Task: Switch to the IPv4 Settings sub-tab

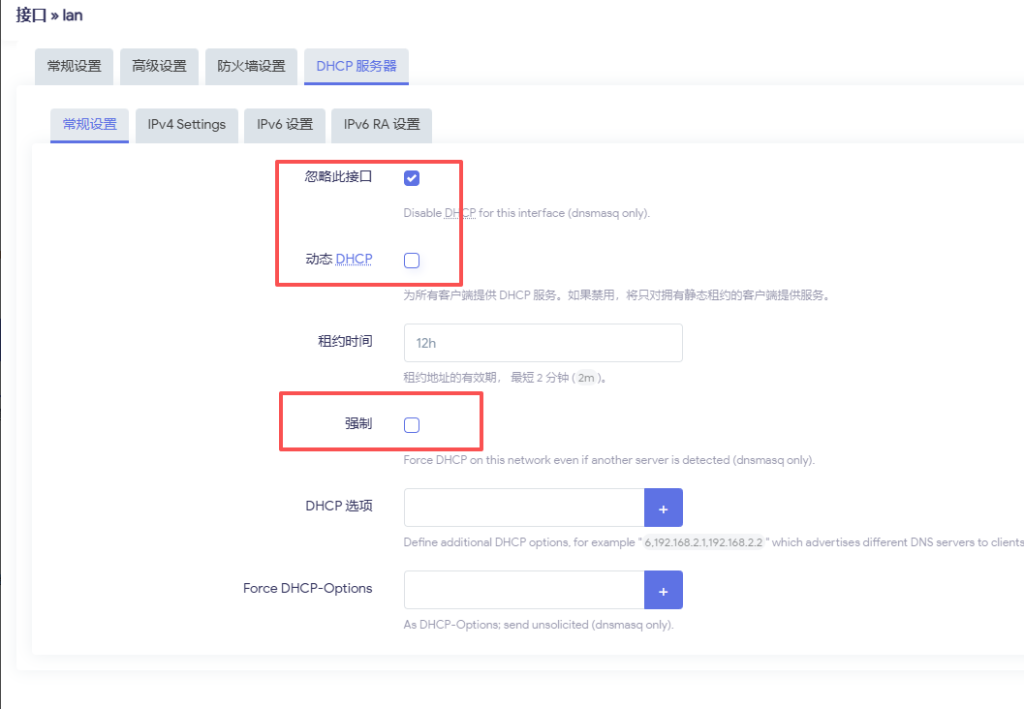Action: tap(186, 125)
